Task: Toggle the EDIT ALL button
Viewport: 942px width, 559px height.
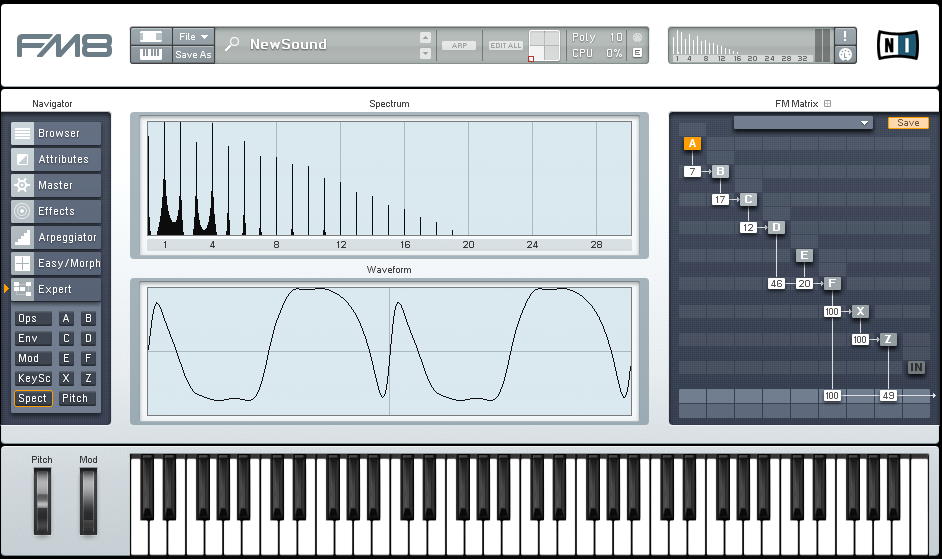Action: (x=505, y=45)
